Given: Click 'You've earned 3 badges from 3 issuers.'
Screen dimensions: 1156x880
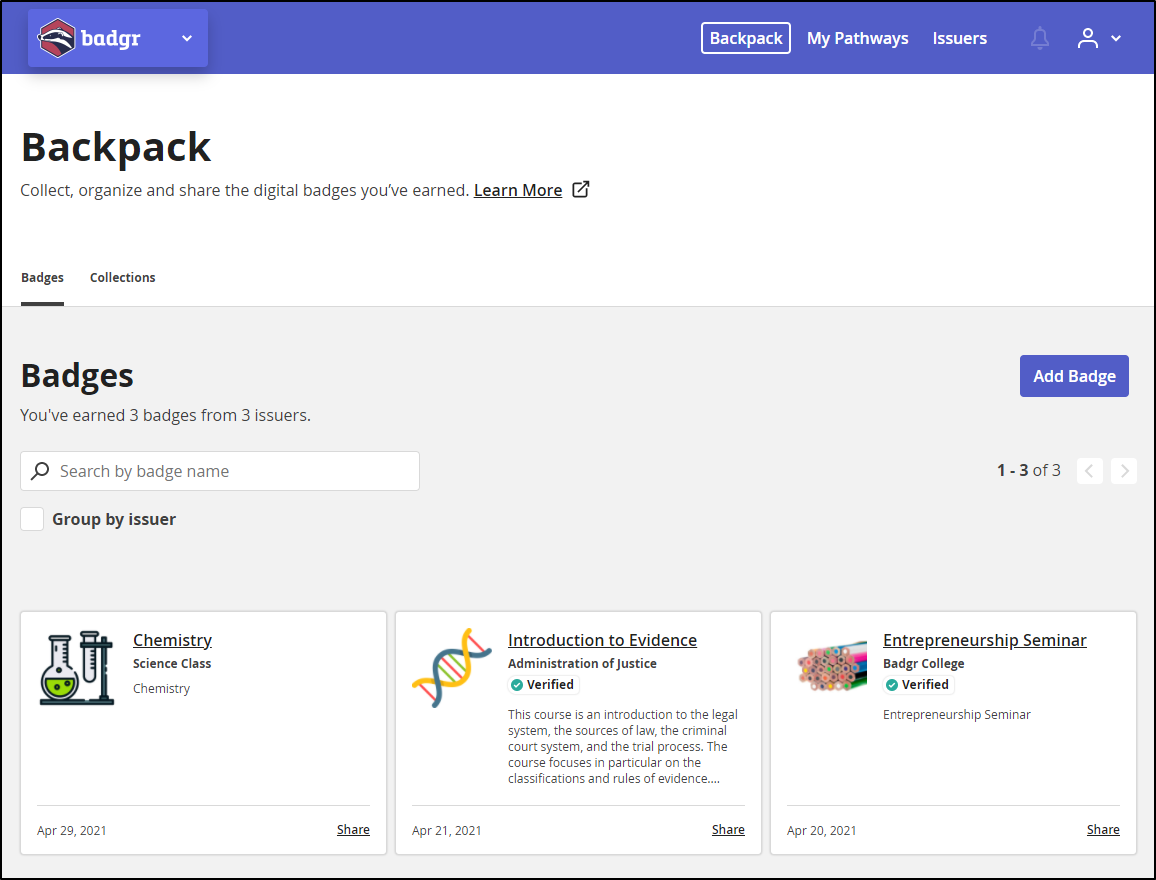Looking at the screenshot, I should coord(165,416).
